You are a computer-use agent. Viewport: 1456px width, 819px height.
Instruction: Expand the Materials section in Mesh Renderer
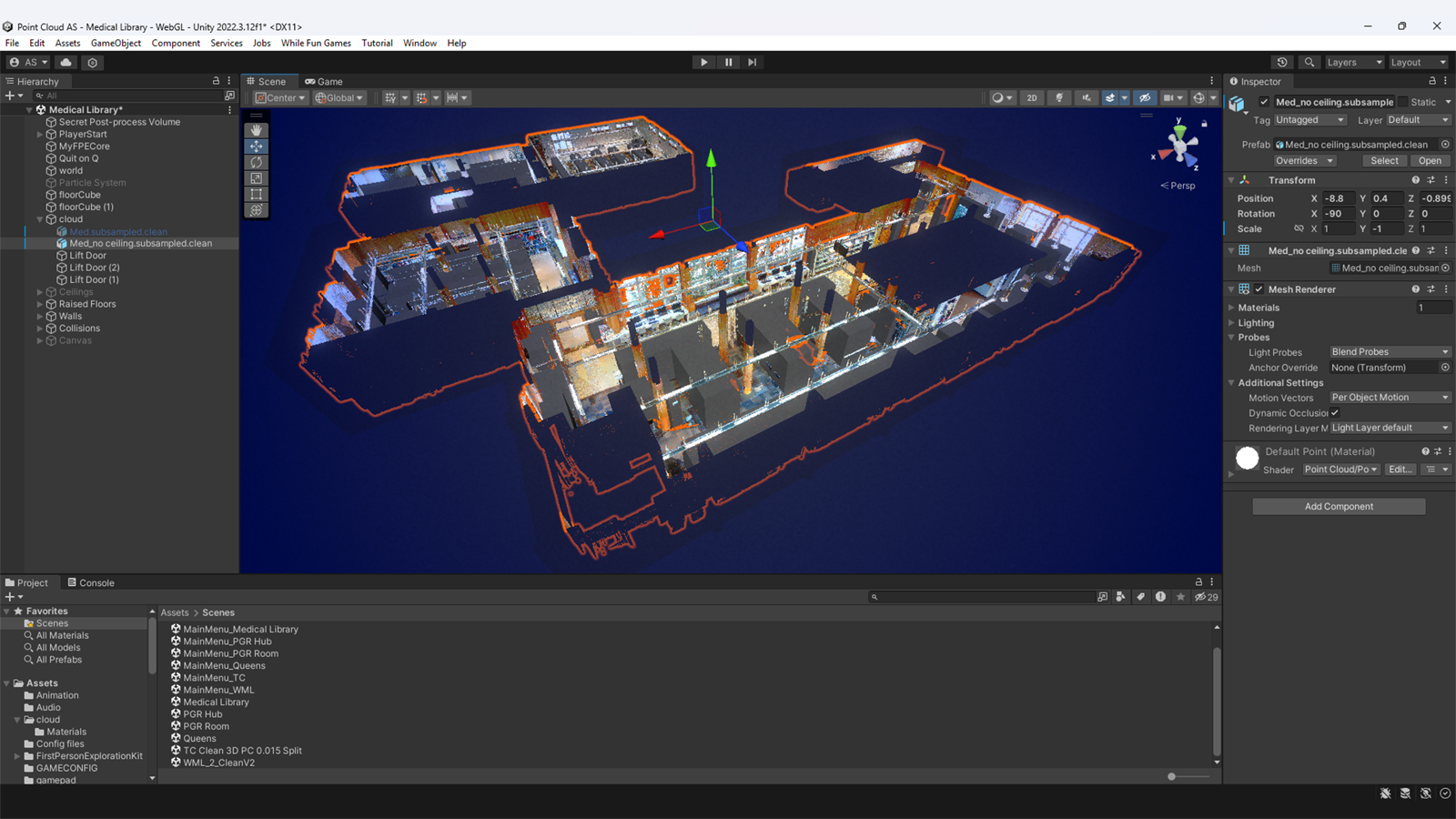(1231, 308)
